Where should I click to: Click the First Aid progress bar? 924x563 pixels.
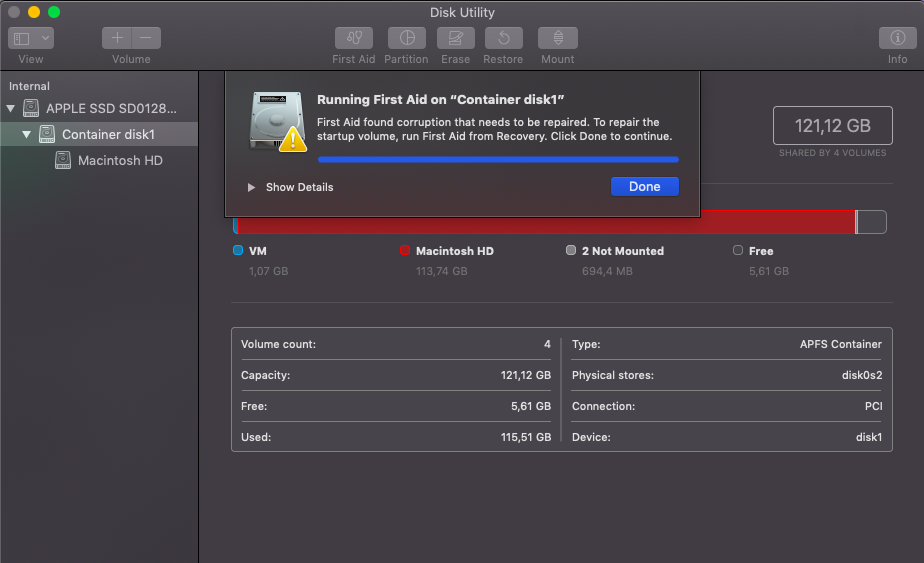(x=498, y=159)
